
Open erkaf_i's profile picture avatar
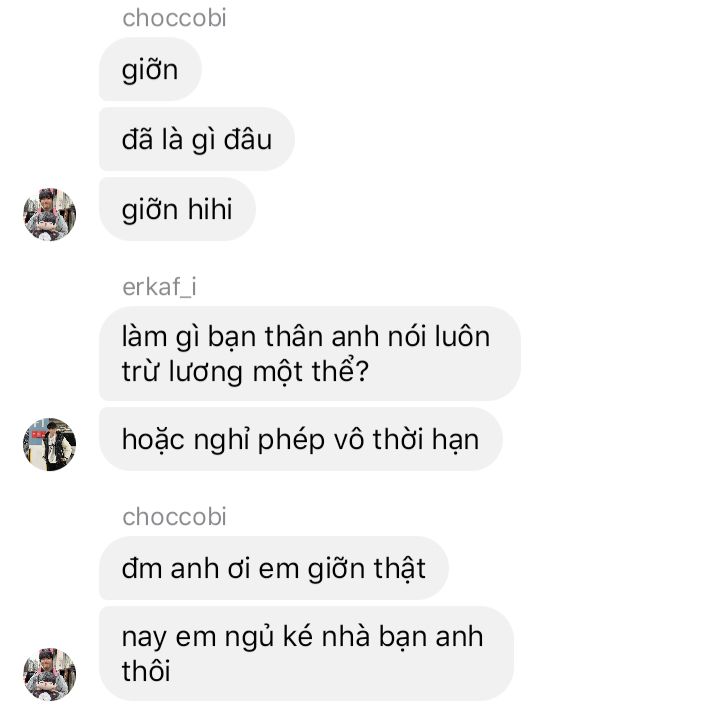coord(50,444)
